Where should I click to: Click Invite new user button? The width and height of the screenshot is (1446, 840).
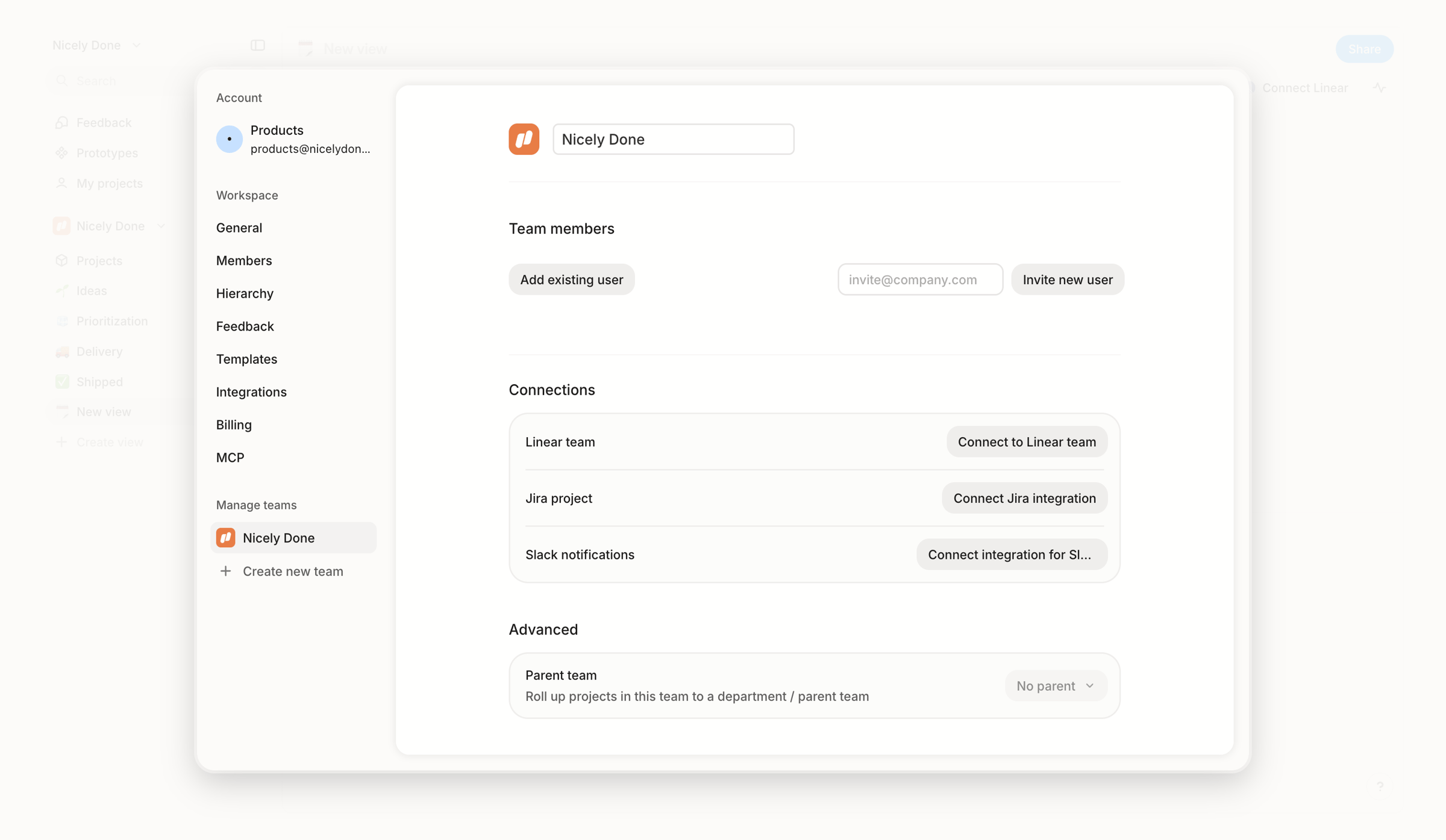[1068, 279]
